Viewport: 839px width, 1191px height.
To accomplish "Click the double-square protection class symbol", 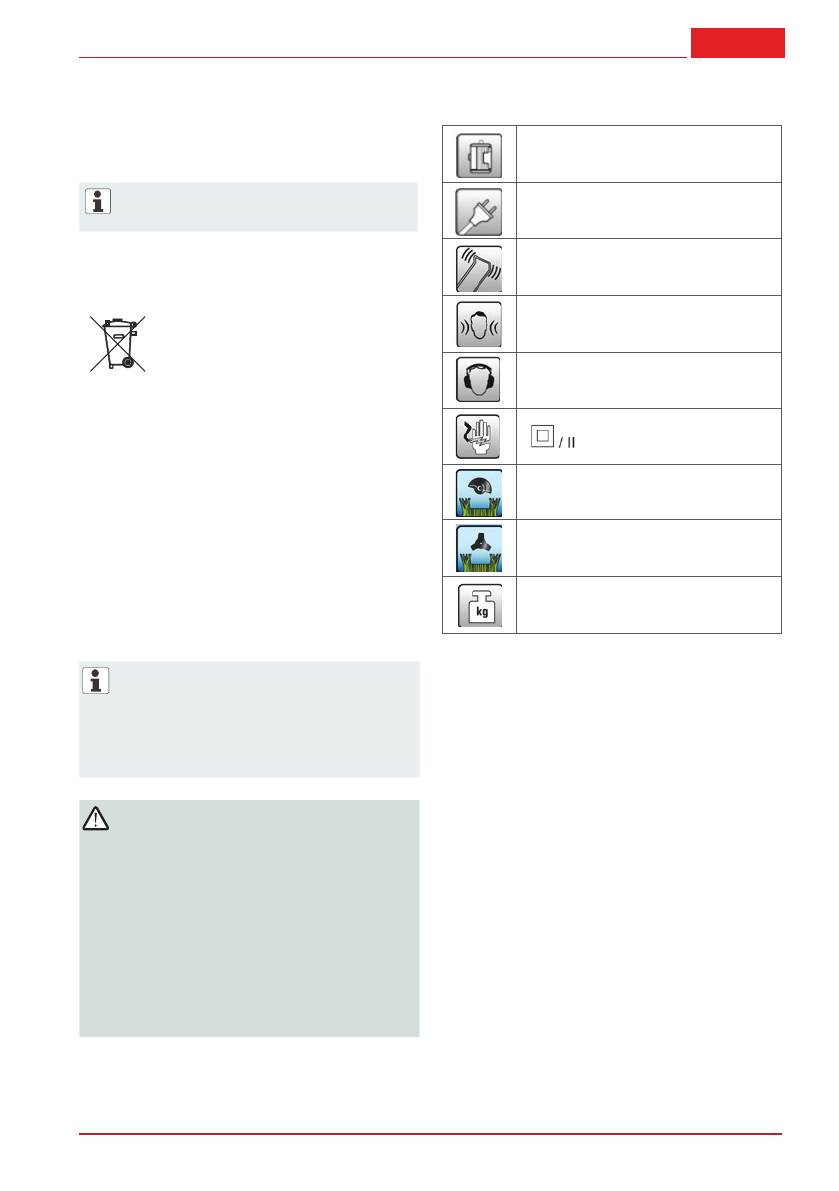I will click(x=540, y=436).
